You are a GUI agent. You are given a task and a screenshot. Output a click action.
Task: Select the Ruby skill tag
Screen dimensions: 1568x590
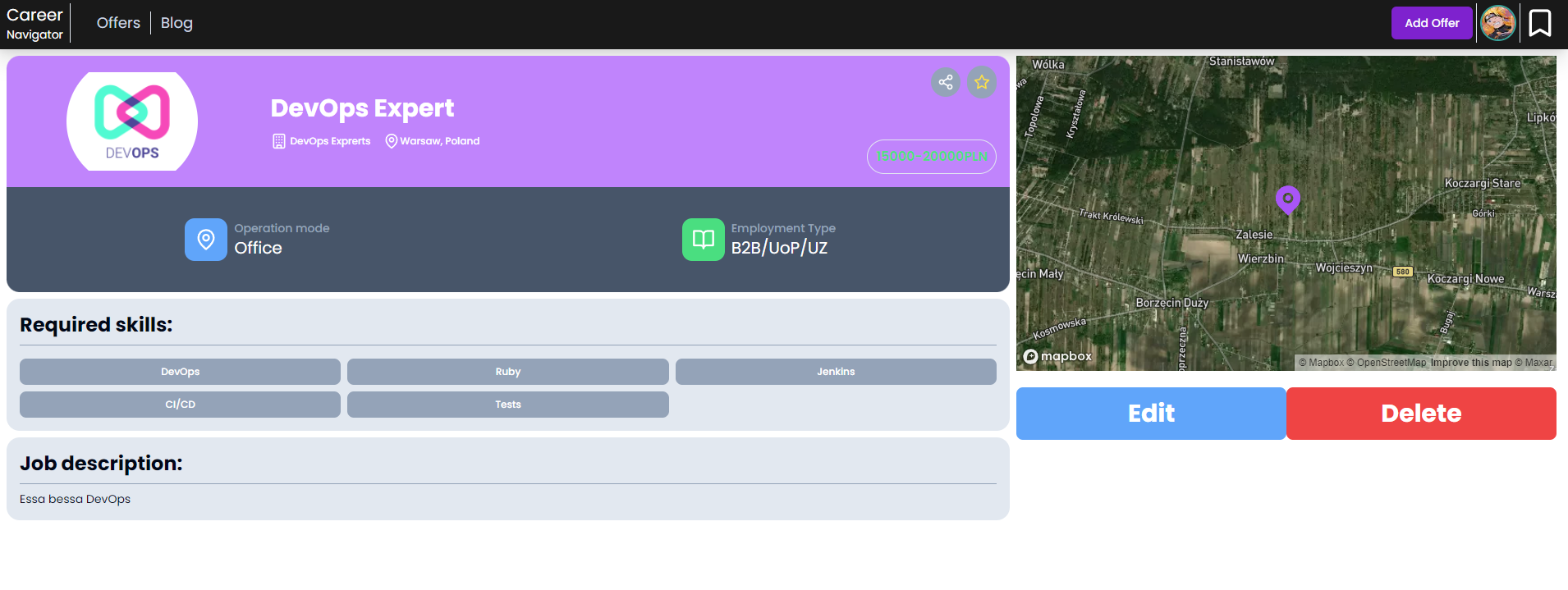(508, 372)
